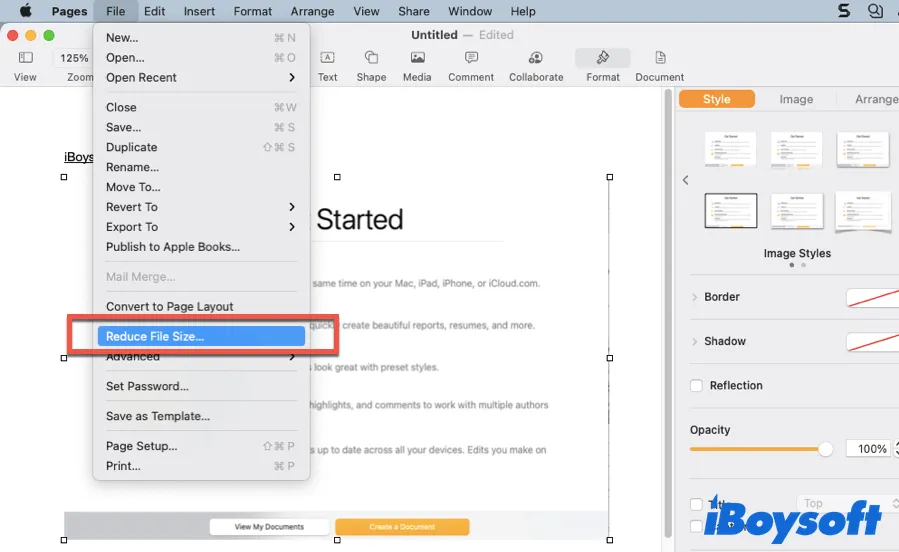Viewport: 899px width, 552px height.
Task: Open the Media toolbar icon
Action: click(x=417, y=58)
